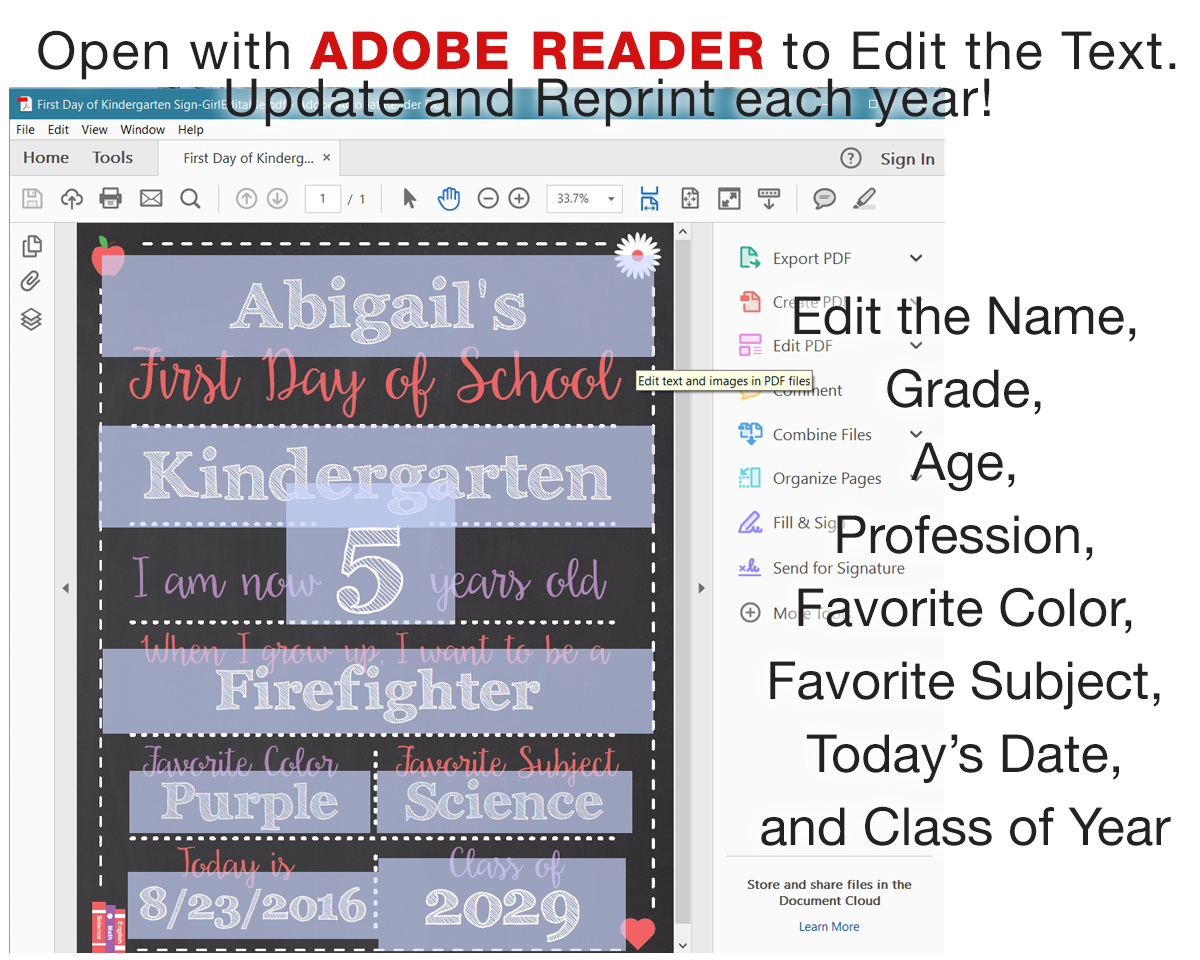Expand the Combine Files chevron

pyautogui.click(x=916, y=434)
